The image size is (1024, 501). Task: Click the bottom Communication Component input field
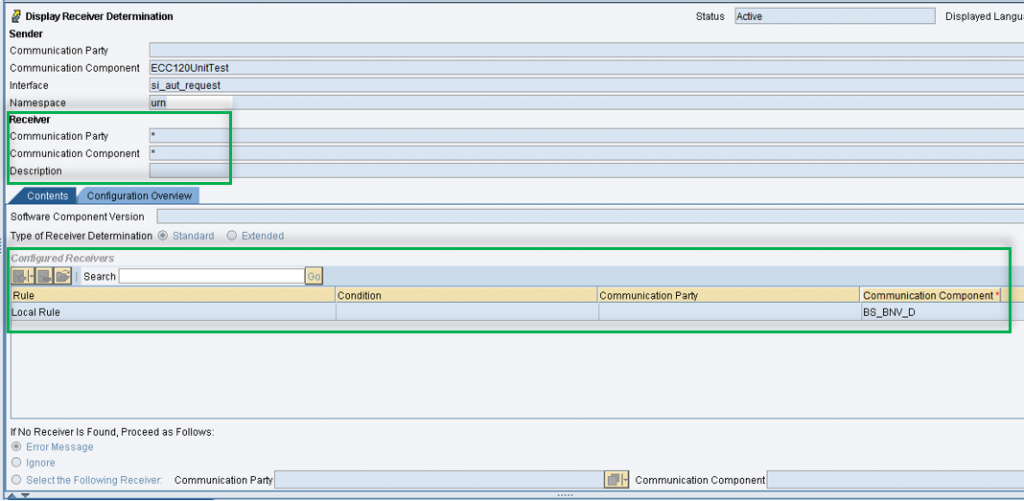tap(895, 480)
